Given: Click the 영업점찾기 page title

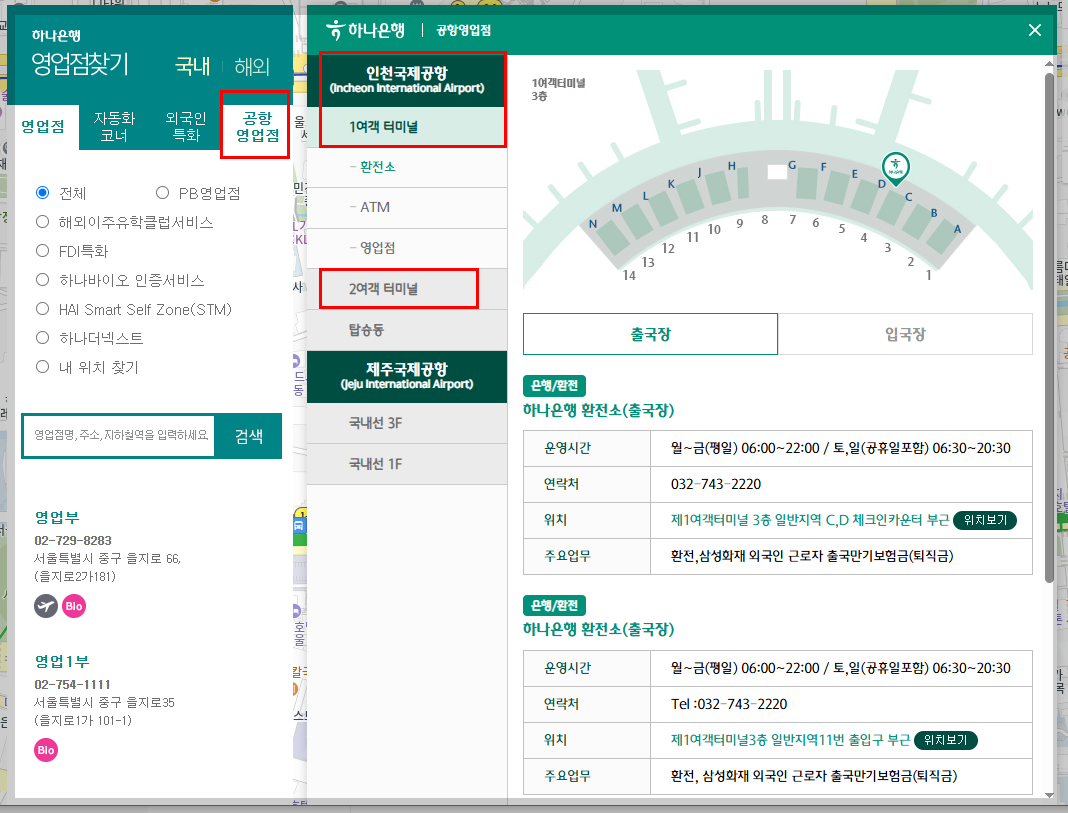Looking at the screenshot, I should (x=80, y=64).
